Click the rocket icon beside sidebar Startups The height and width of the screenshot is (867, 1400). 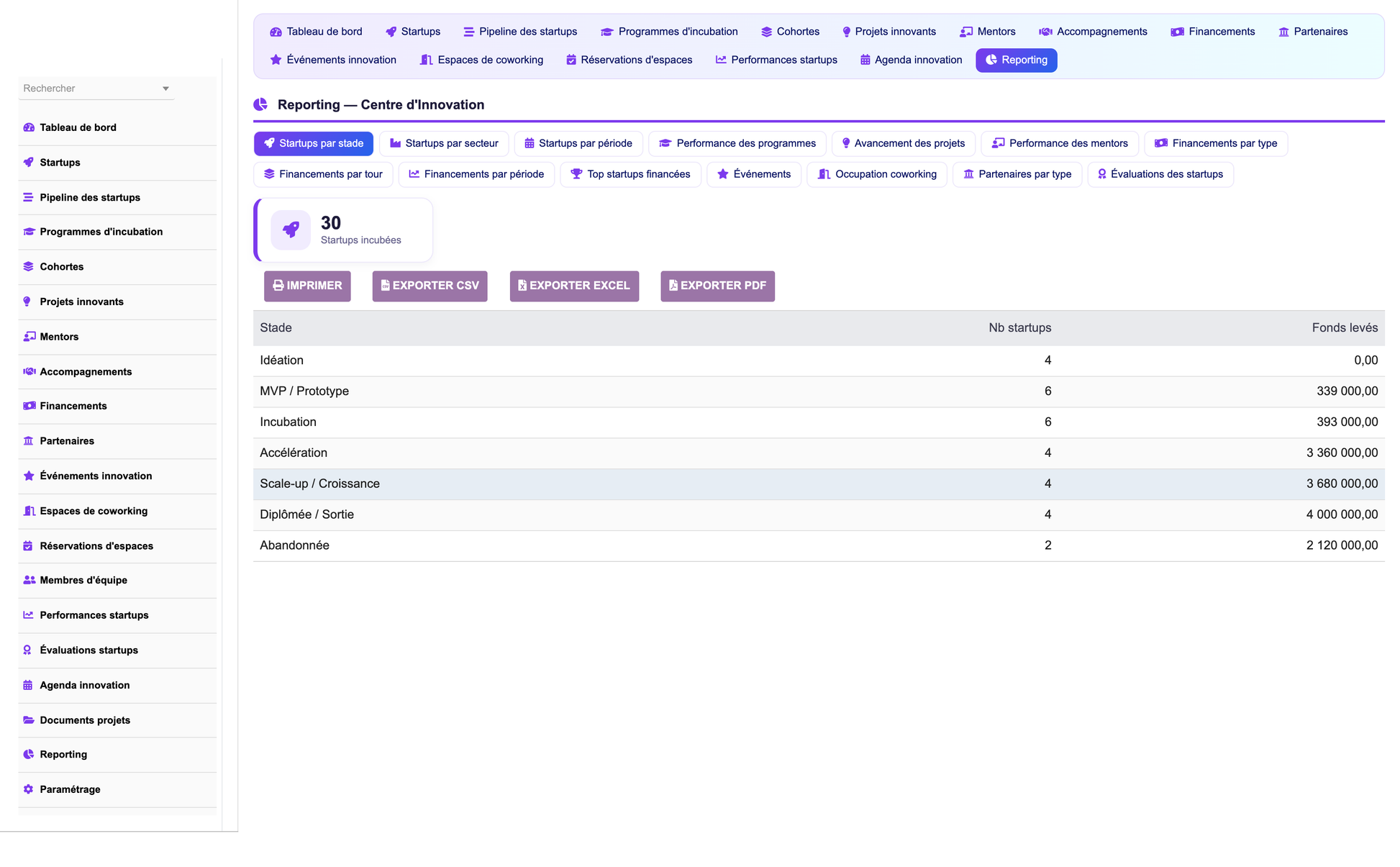click(x=29, y=163)
